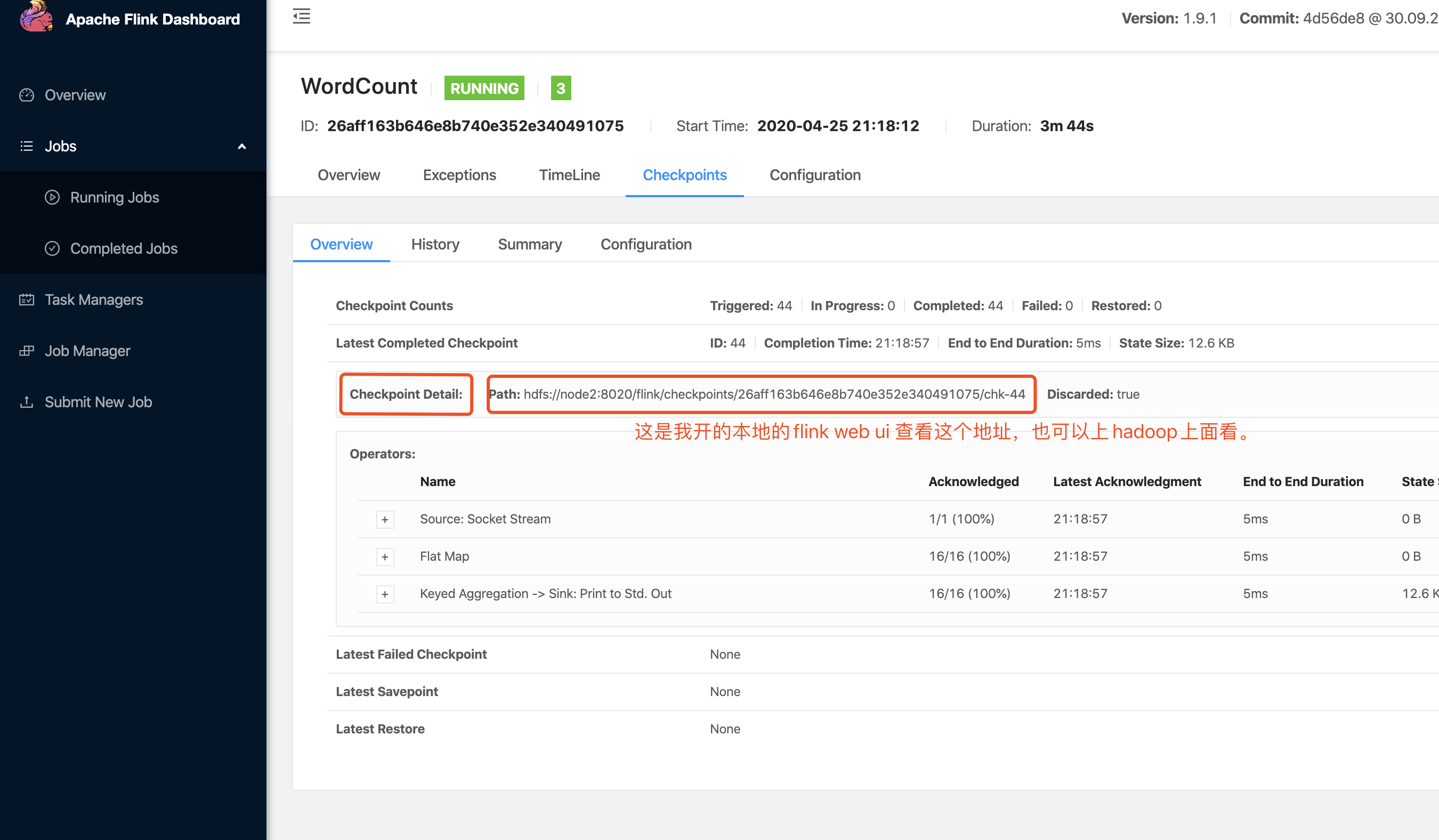The height and width of the screenshot is (840, 1439).
Task: Expand the Source: Socket Stream operator row
Action: pyautogui.click(x=385, y=520)
